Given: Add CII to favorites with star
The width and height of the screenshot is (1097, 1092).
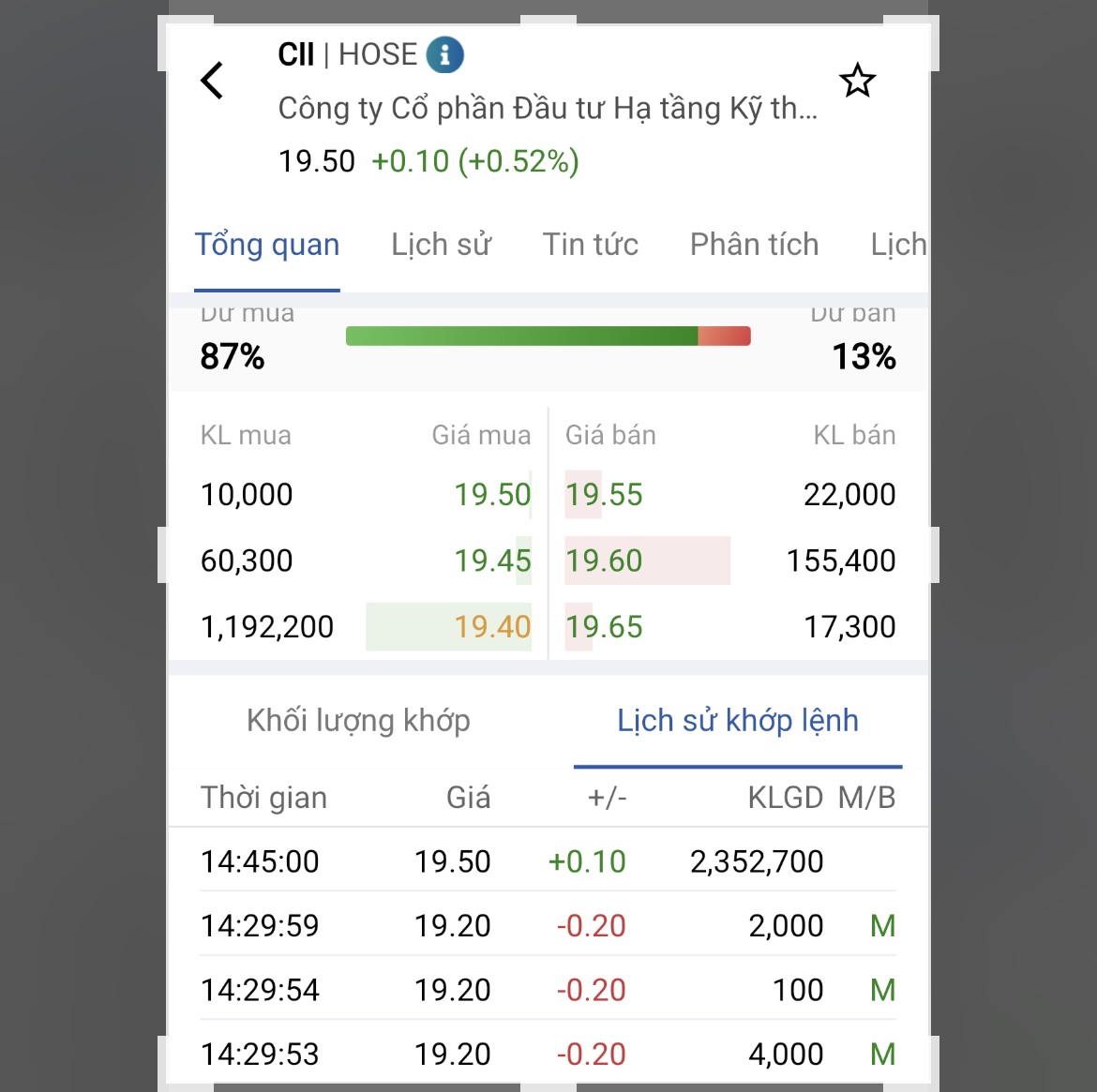Looking at the screenshot, I should pyautogui.click(x=857, y=82).
